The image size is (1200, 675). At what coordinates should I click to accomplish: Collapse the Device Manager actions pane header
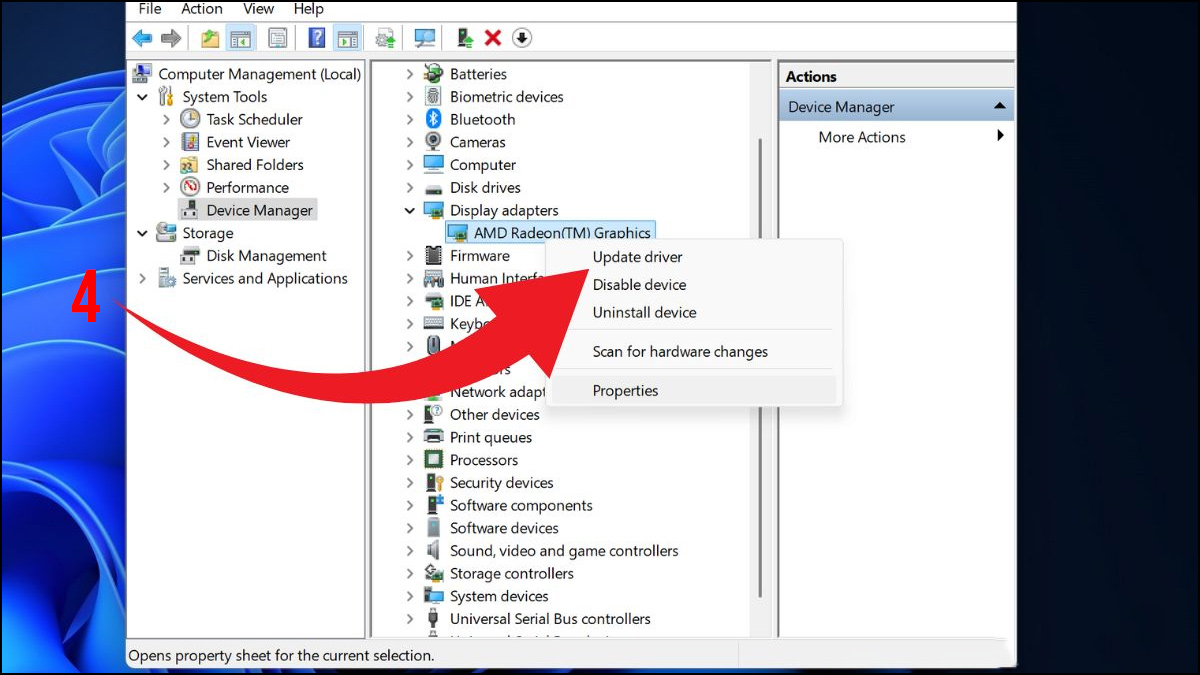998,105
